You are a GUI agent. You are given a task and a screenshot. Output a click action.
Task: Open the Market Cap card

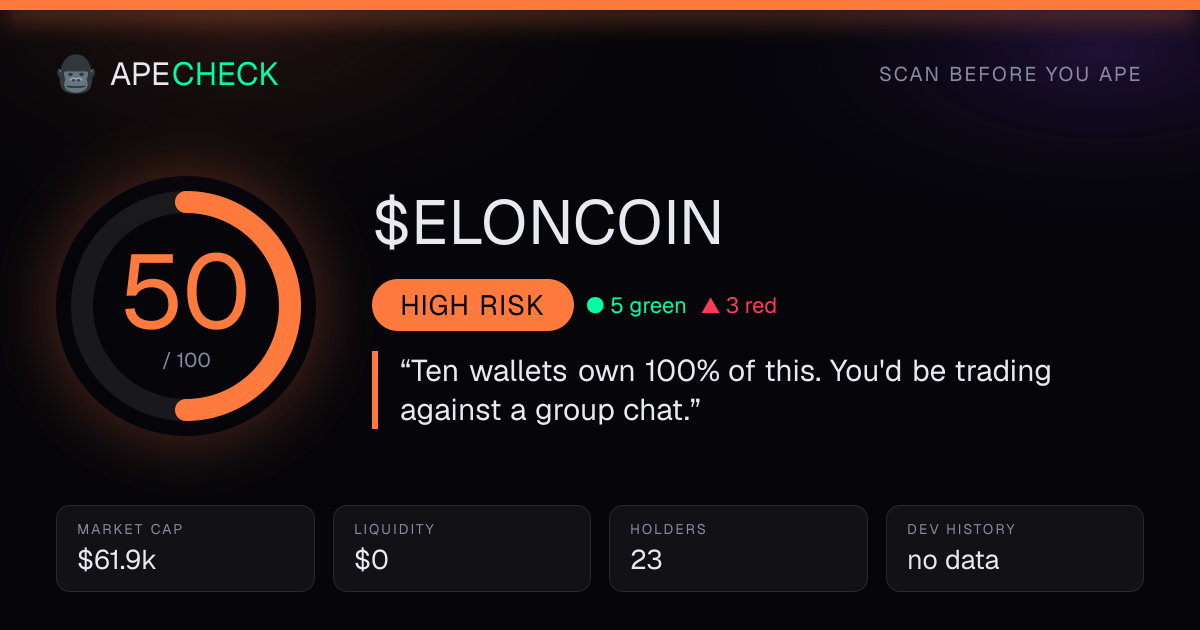186,548
